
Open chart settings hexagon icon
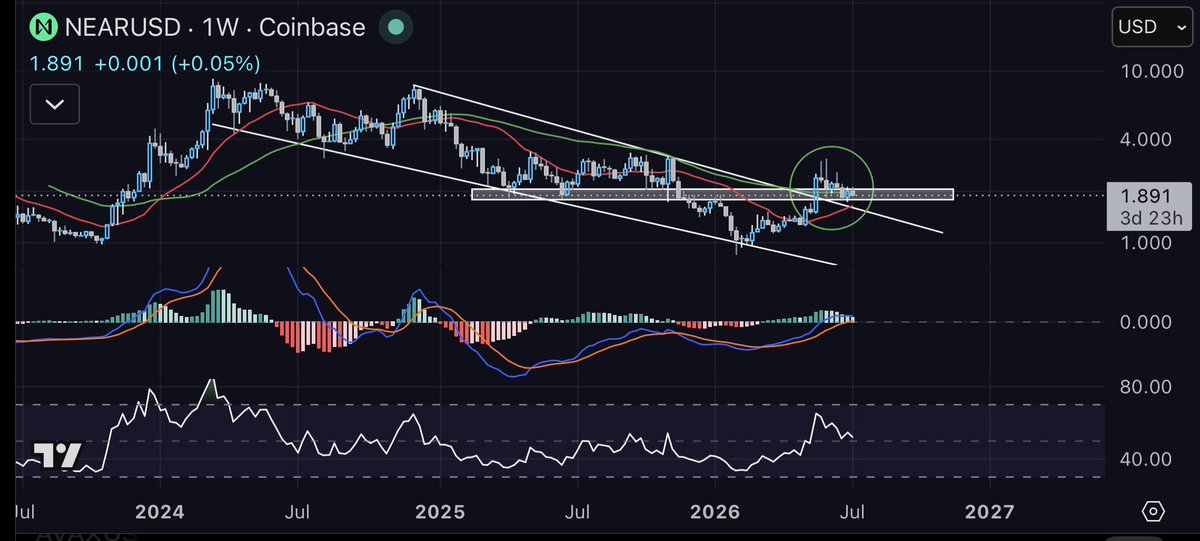(1152, 512)
